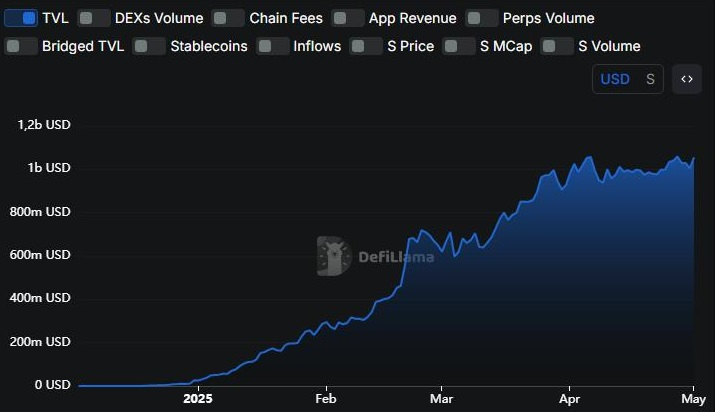Toggle the TVL chart series off
Viewport: 715px width, 412px height.
coord(22,18)
